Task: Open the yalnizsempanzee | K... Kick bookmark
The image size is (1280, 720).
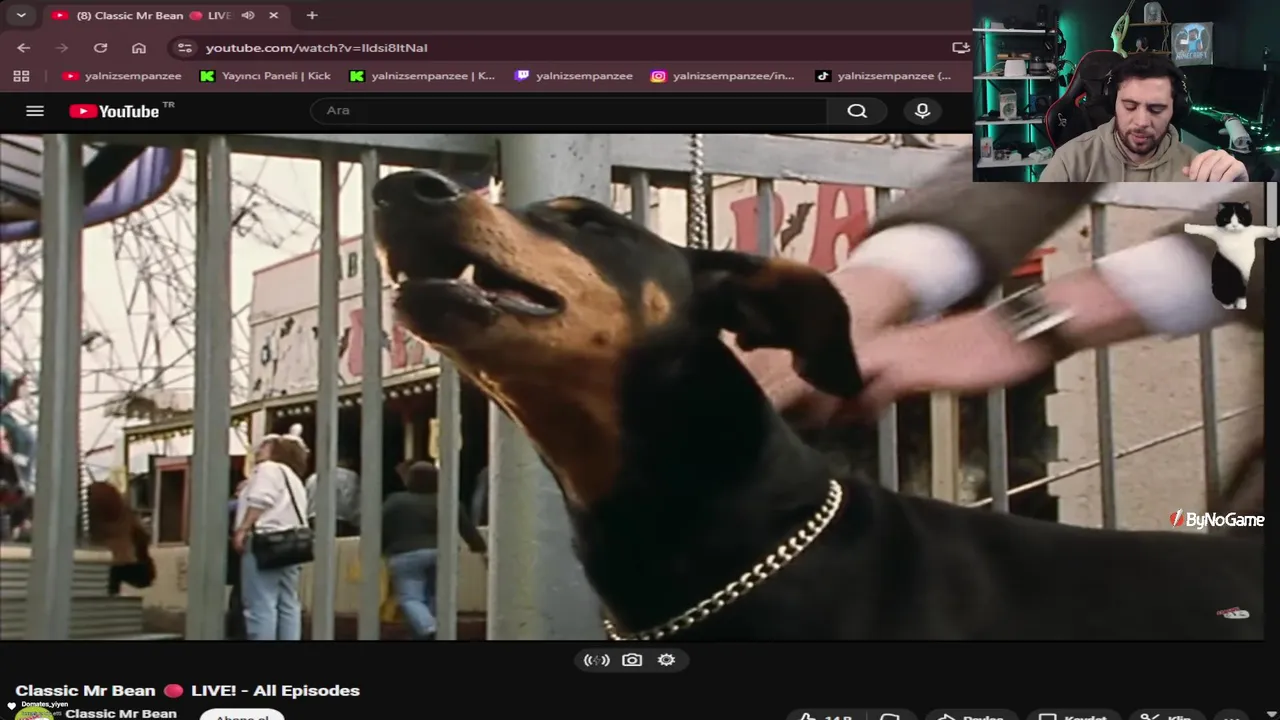Action: tap(422, 76)
